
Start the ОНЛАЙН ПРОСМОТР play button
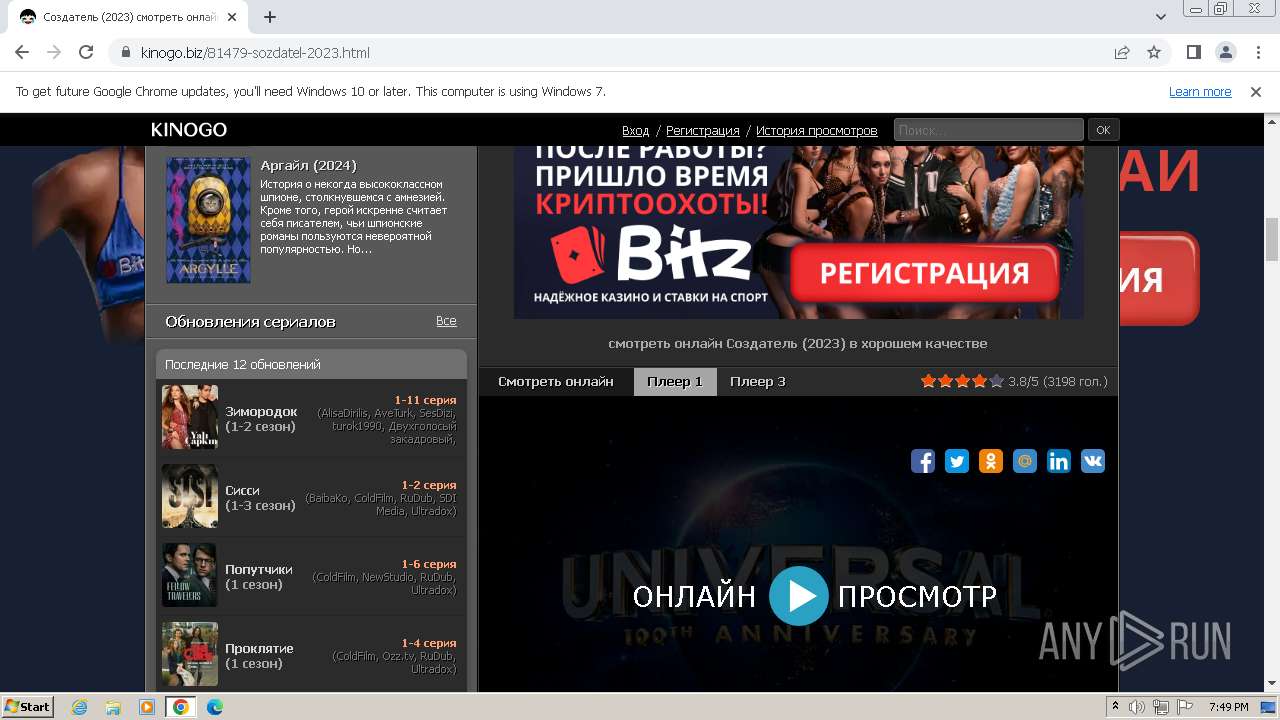tap(798, 596)
